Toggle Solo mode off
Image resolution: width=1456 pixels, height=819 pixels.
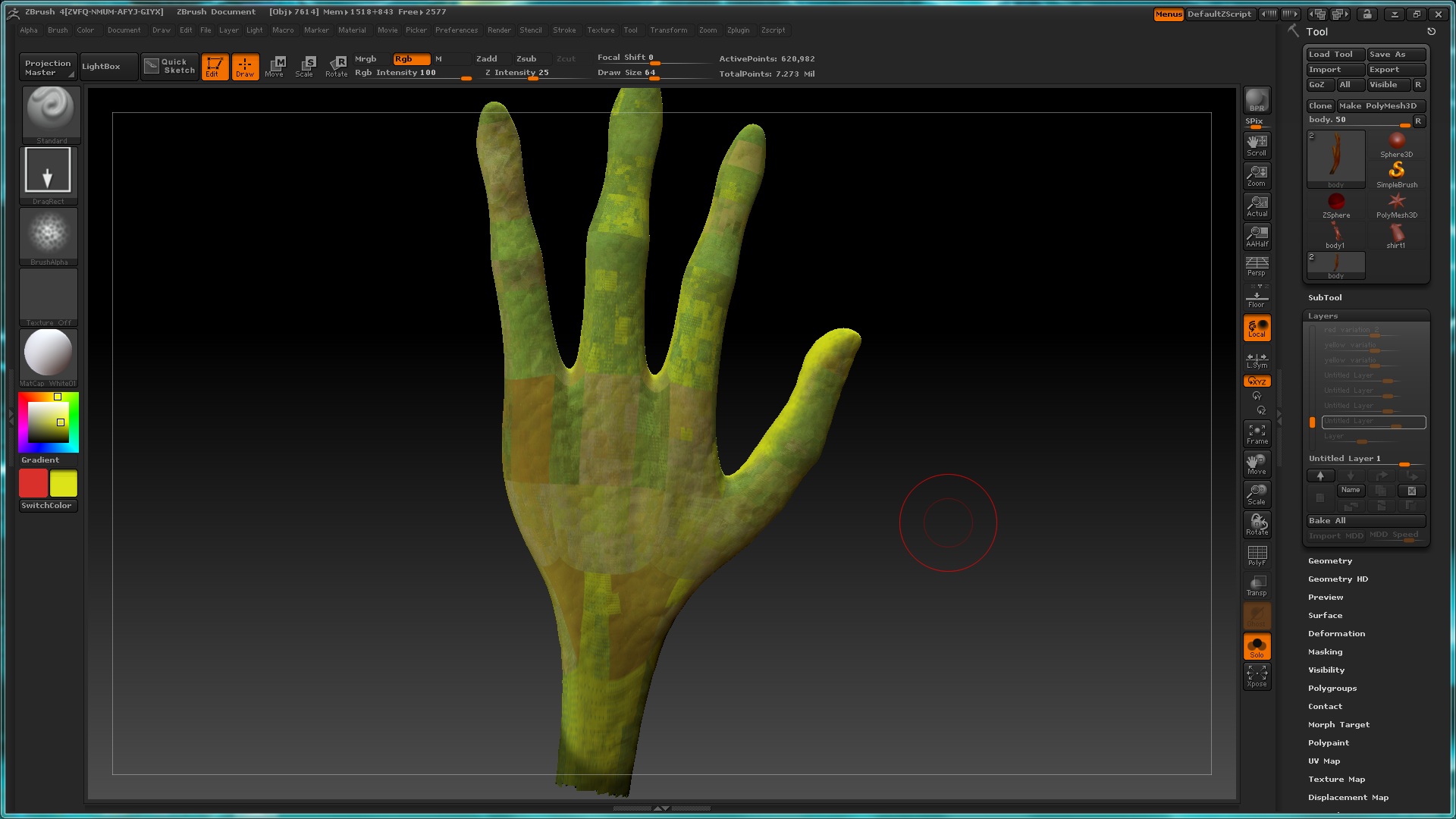pyautogui.click(x=1257, y=646)
